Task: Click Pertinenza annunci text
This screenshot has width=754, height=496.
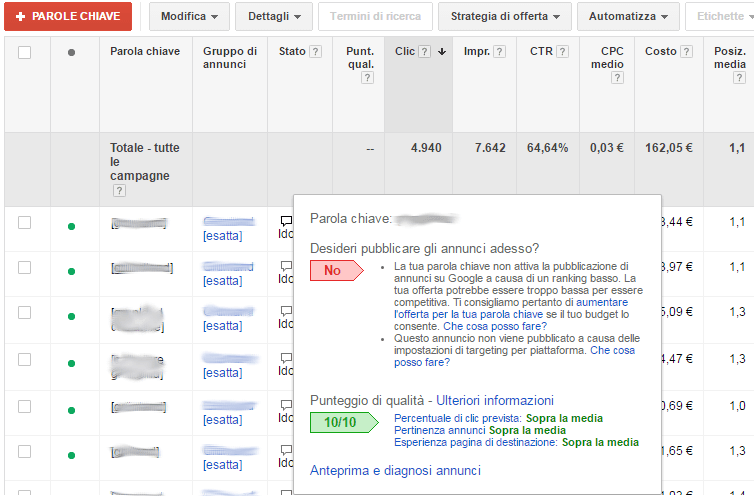Action: (x=440, y=430)
